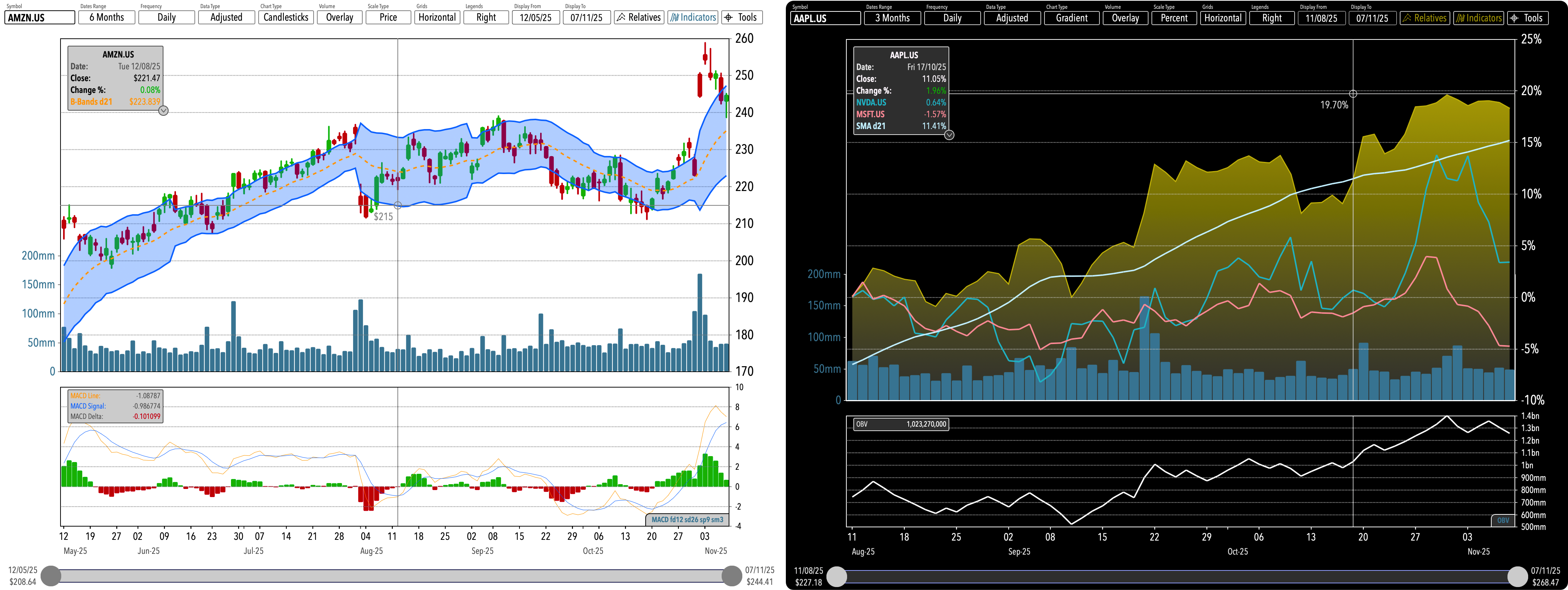Screen dimensions: 1568x590
Task: Click the AMZN.US symbol input field
Action: coord(39,18)
